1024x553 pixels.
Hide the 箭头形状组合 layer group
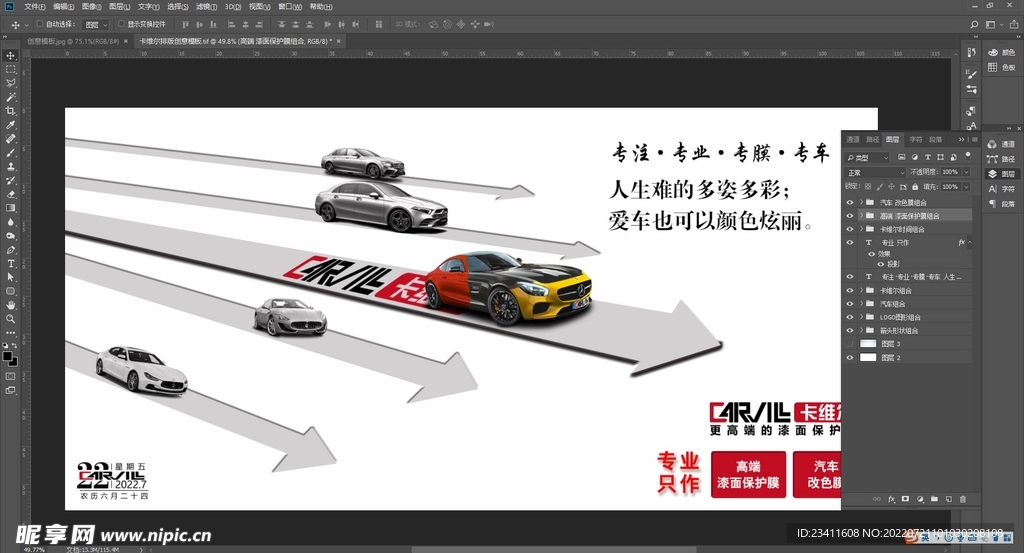[850, 330]
